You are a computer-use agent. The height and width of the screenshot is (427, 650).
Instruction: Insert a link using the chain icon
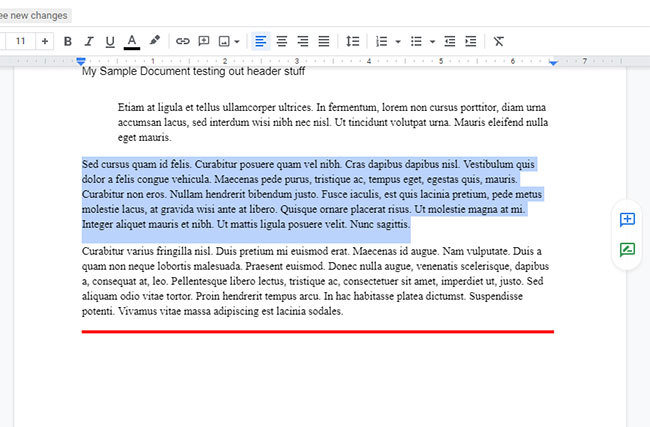pyautogui.click(x=182, y=41)
